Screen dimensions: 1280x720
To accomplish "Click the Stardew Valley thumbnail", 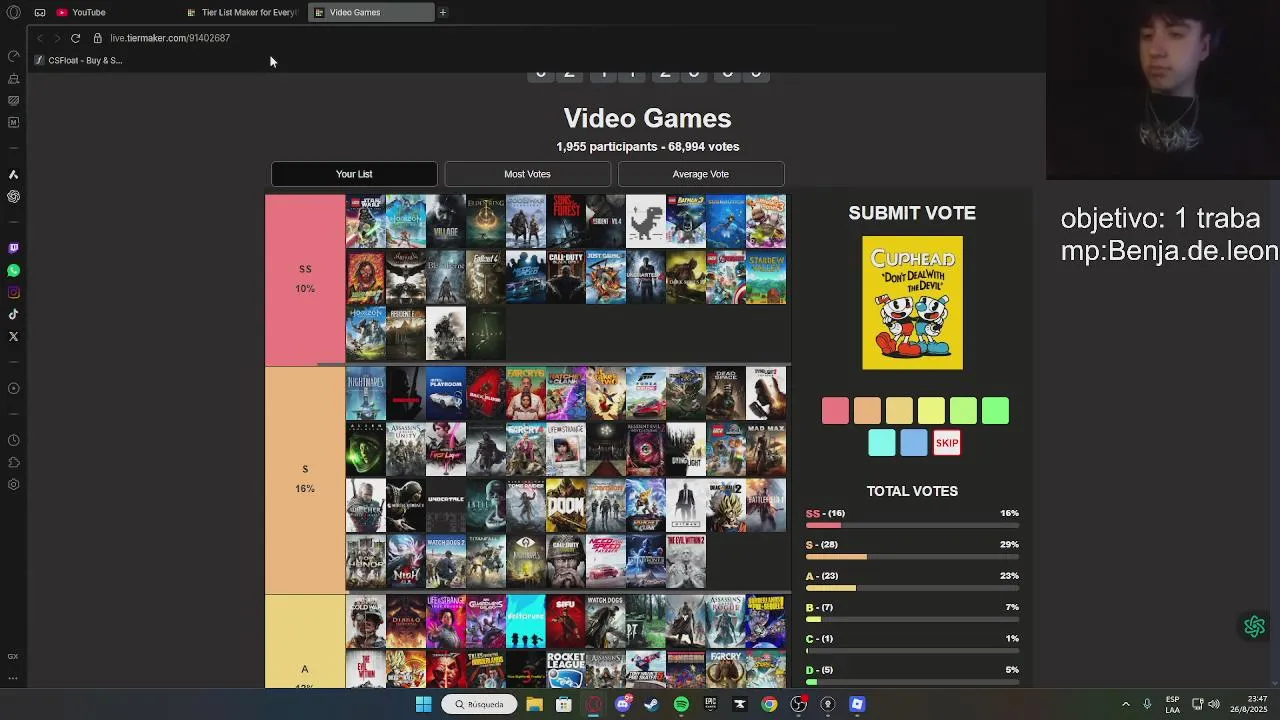I will pyautogui.click(x=765, y=278).
